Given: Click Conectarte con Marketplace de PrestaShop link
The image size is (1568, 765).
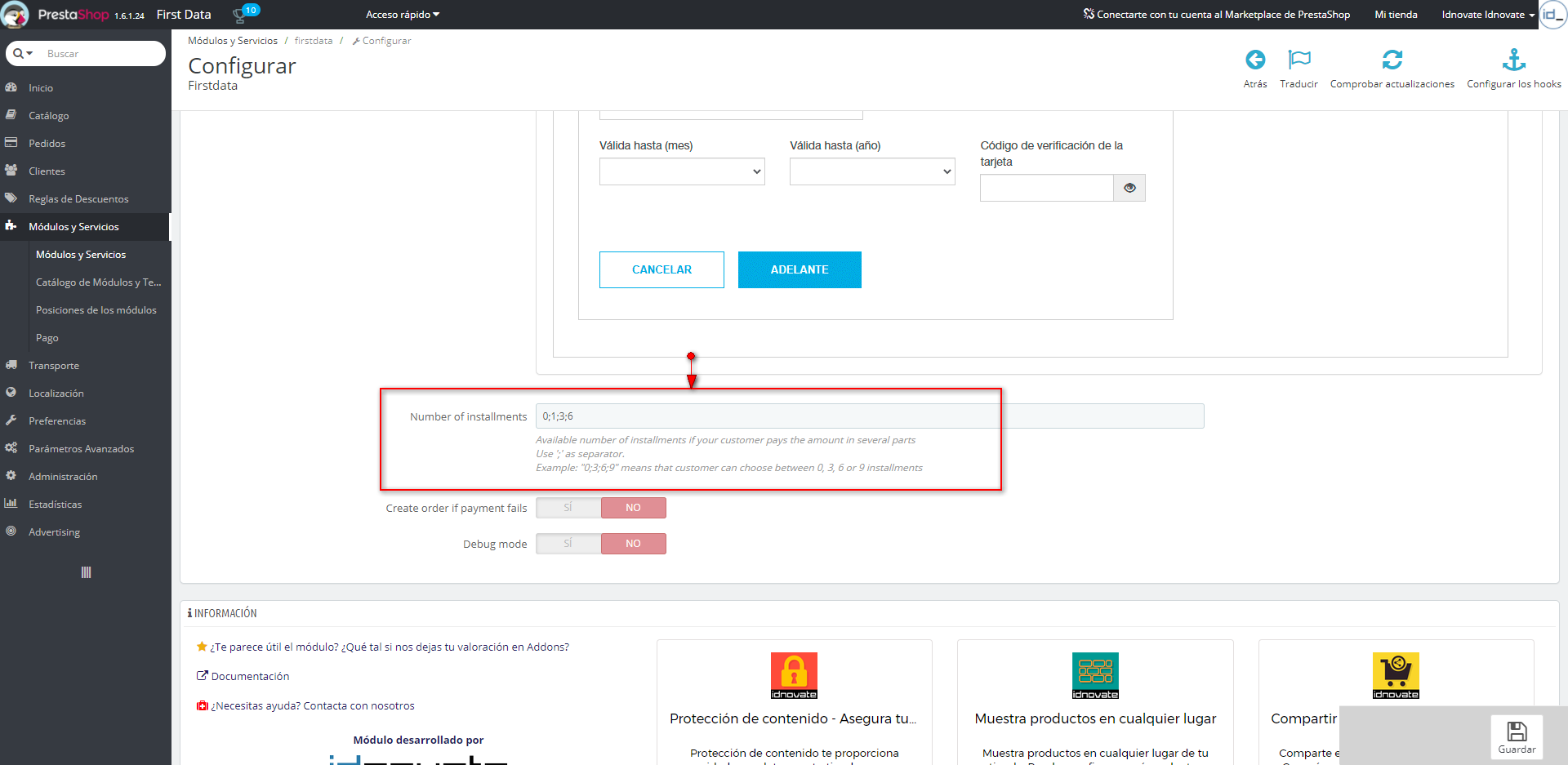Looking at the screenshot, I should pos(1217,15).
